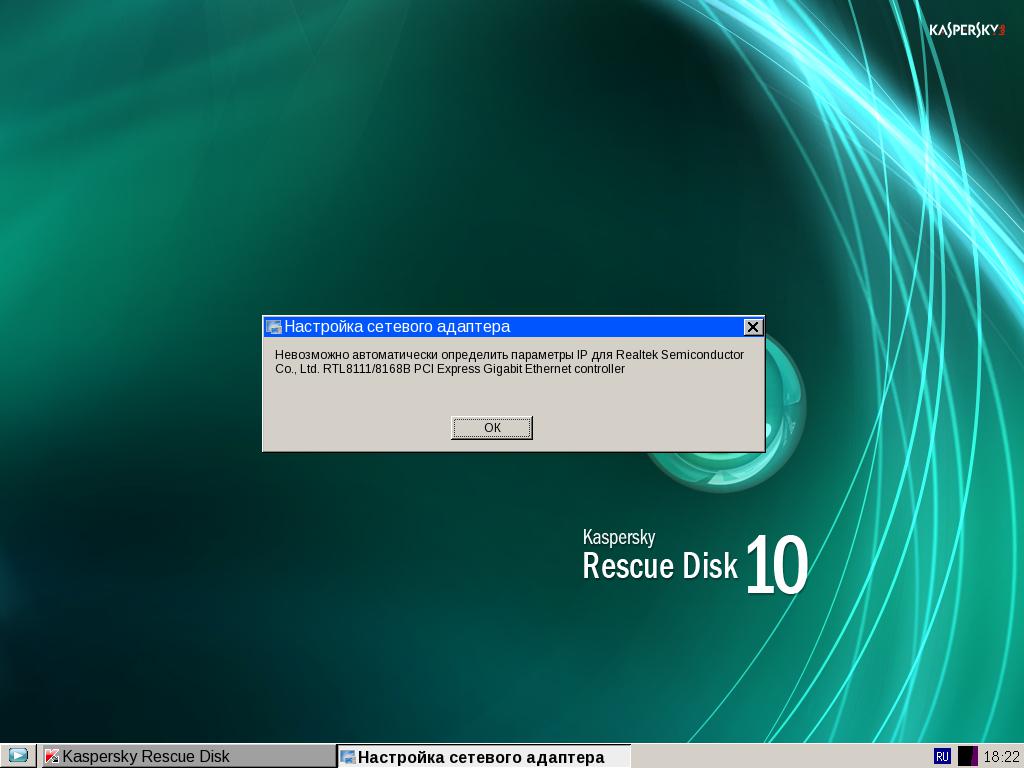Open the start menu button in taskbar
The height and width of the screenshot is (768, 1024).
pyautogui.click(x=18, y=756)
